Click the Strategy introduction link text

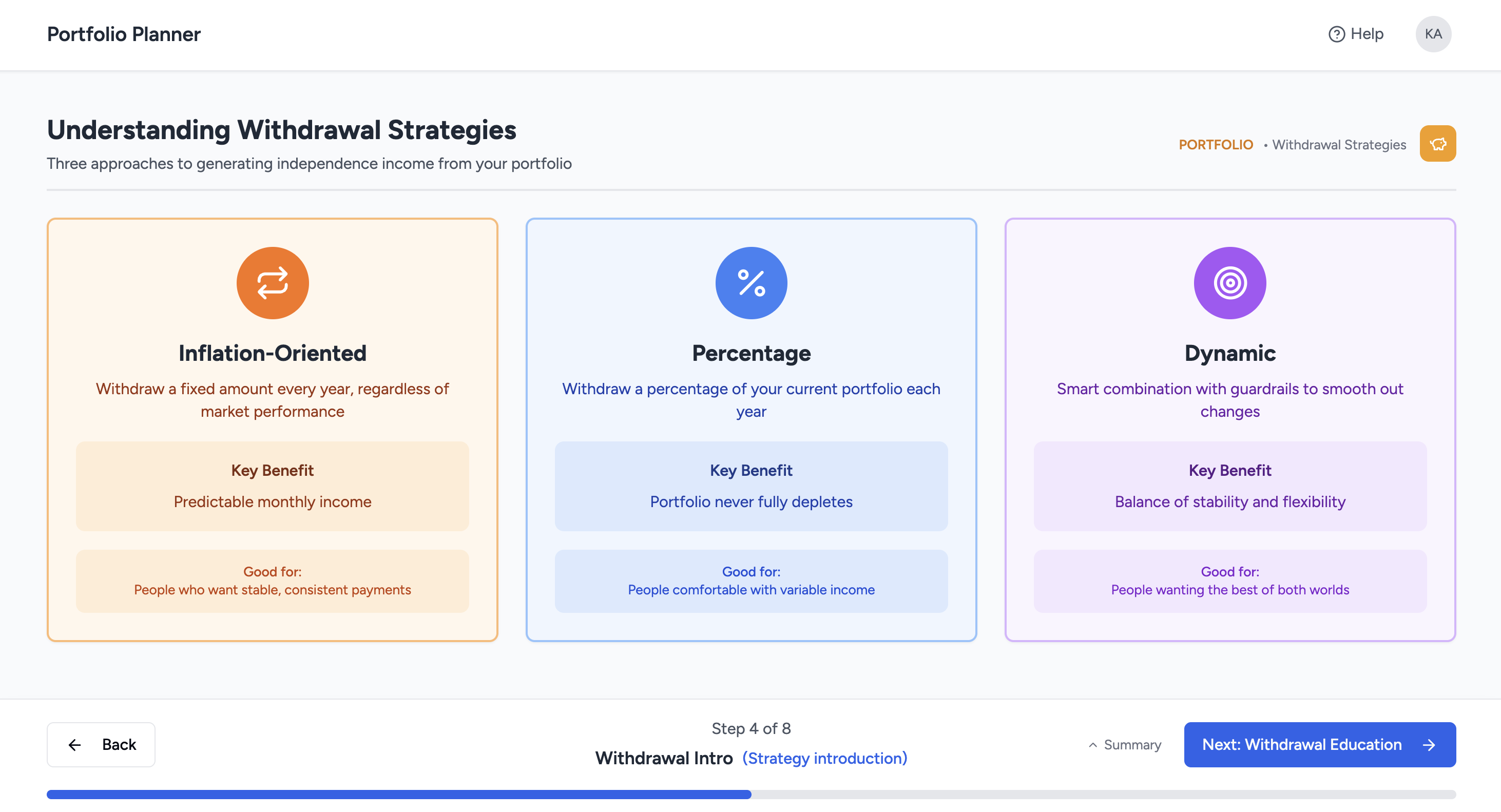(x=824, y=758)
